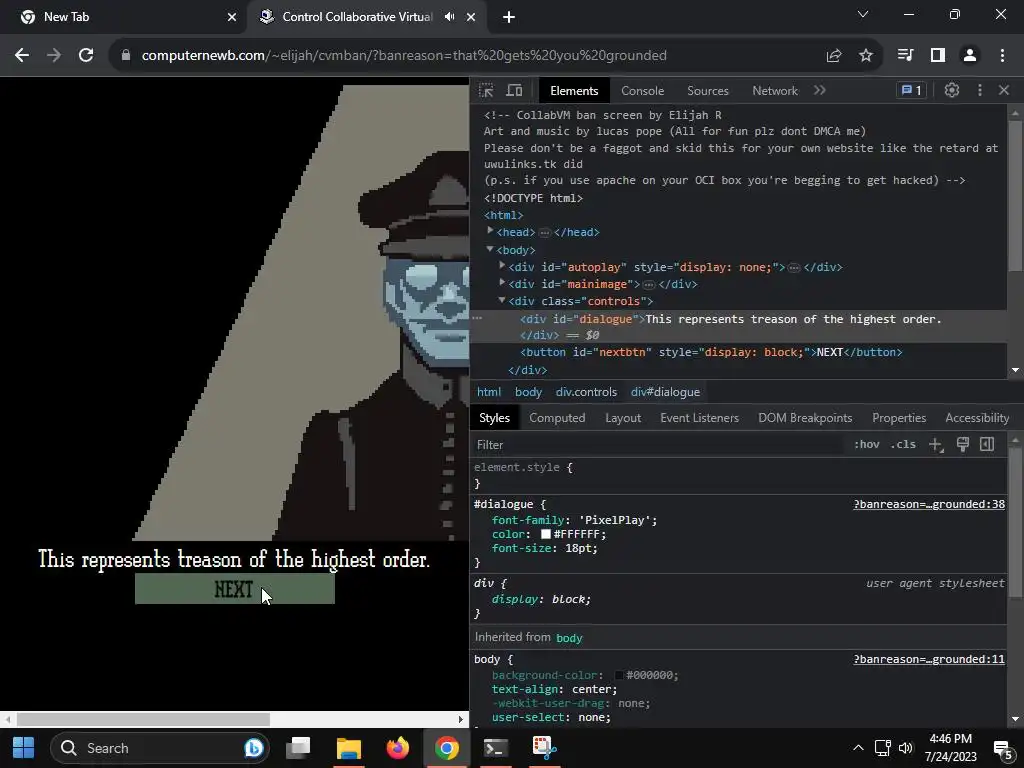Expand the mainimage div node
1024x768 pixels.
click(502, 283)
